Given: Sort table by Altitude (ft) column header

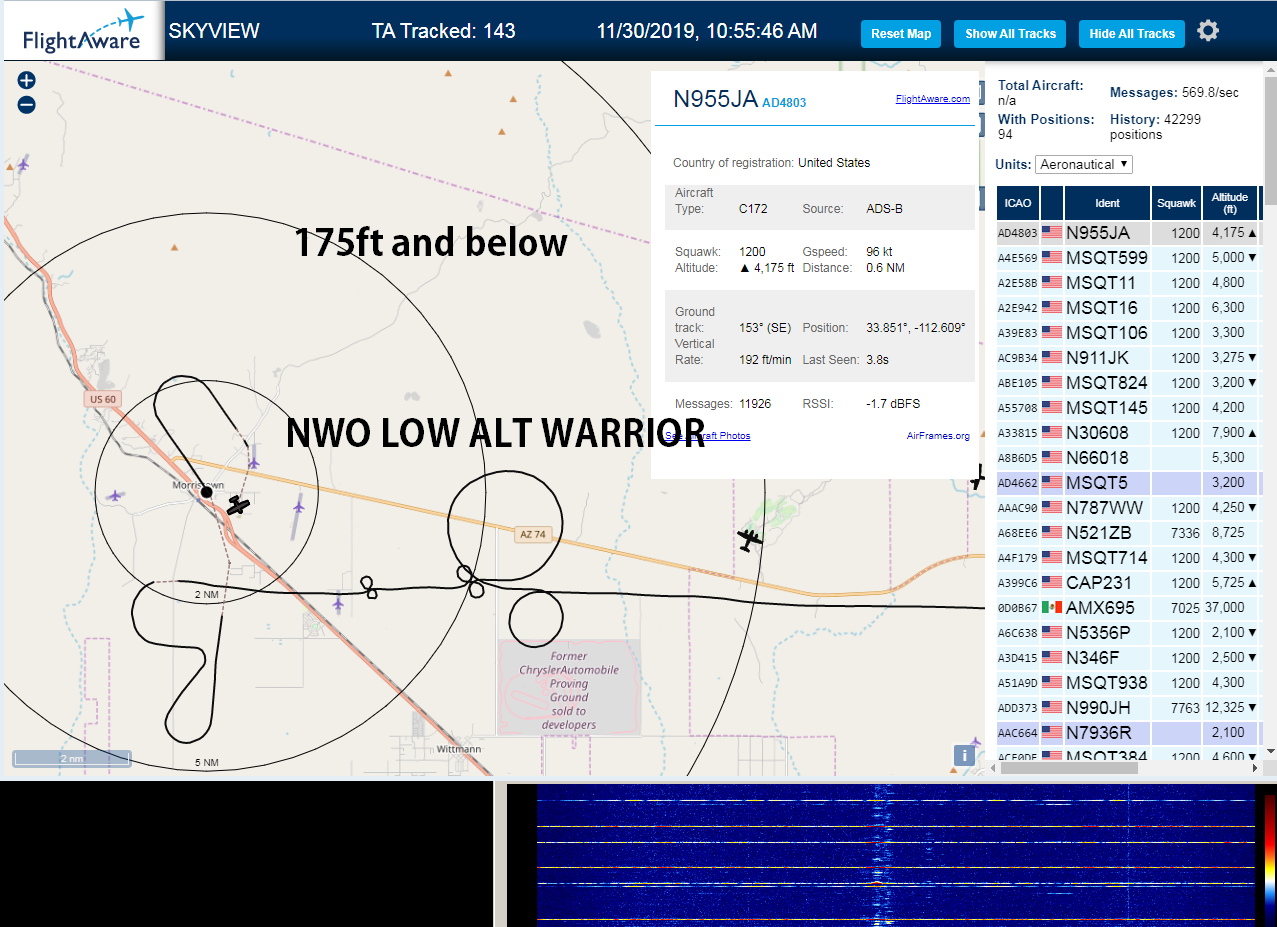Looking at the screenshot, I should 1230,203.
